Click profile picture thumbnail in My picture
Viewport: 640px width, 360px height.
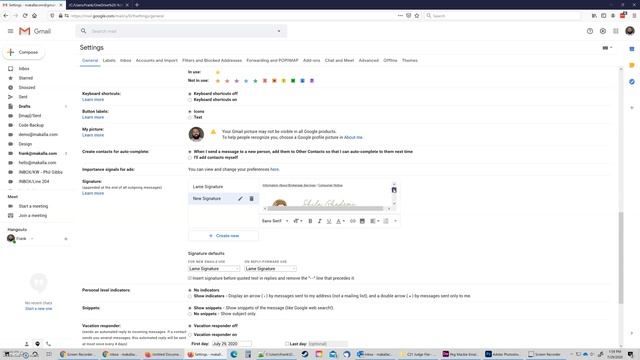pos(196,134)
